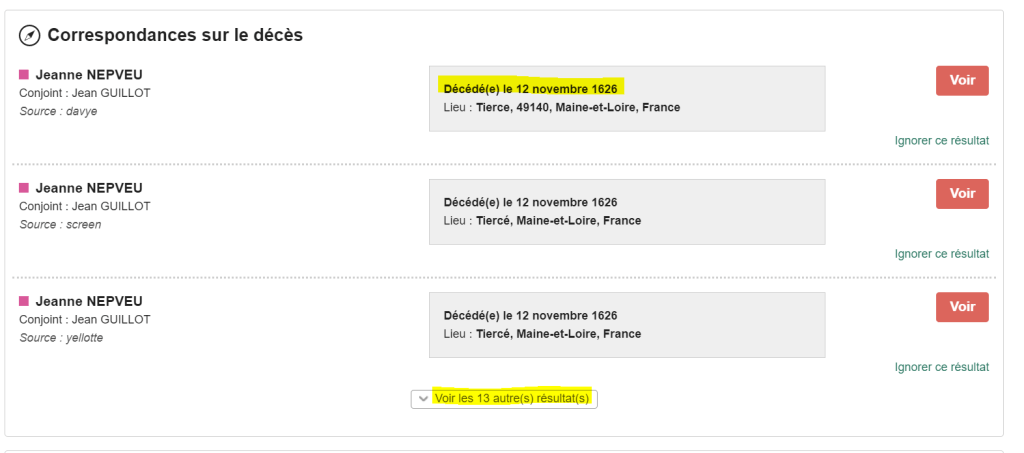The width and height of the screenshot is (1024, 453).
Task: Open Jeanne NEPVEU name in yellotte result
Action: pos(89,301)
